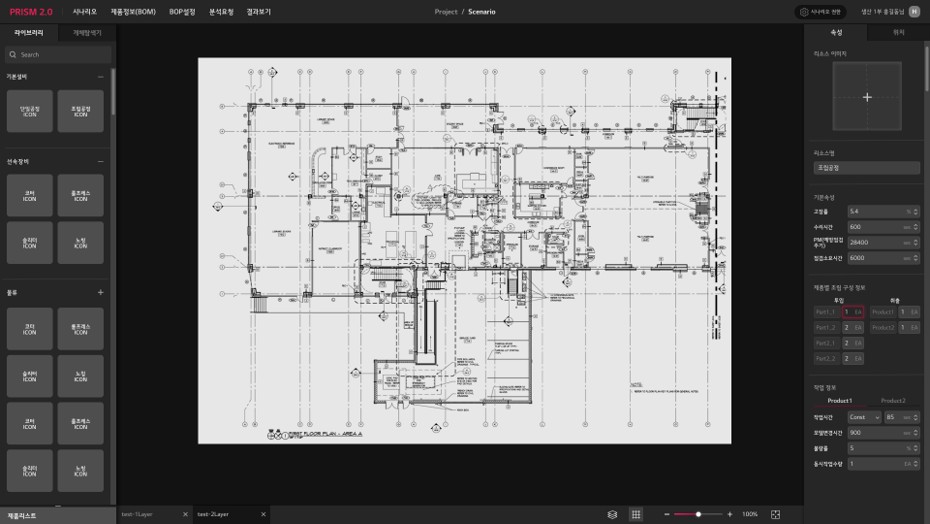Click the zoom out minus icon
The height and width of the screenshot is (524, 930).
[x=666, y=514]
